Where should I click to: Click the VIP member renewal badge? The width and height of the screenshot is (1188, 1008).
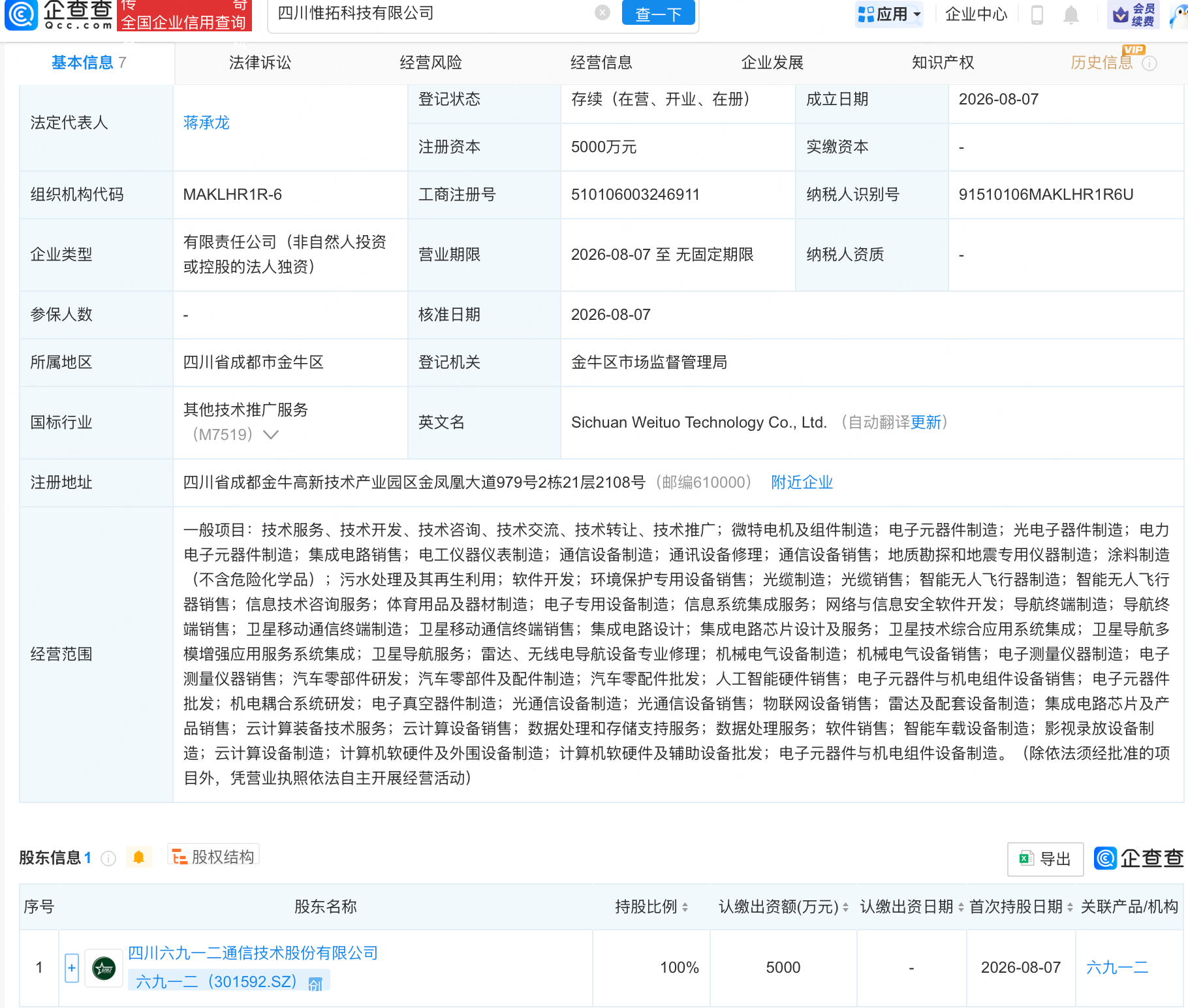(1134, 14)
